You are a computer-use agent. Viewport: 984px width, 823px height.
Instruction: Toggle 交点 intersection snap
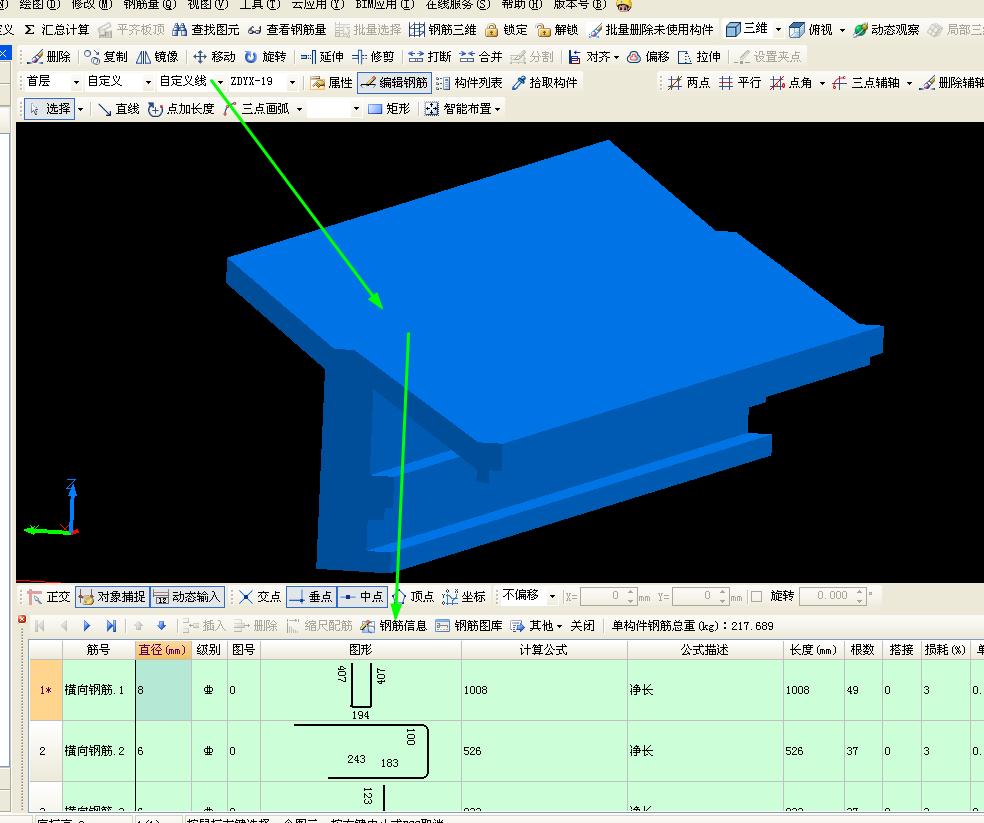[260, 596]
